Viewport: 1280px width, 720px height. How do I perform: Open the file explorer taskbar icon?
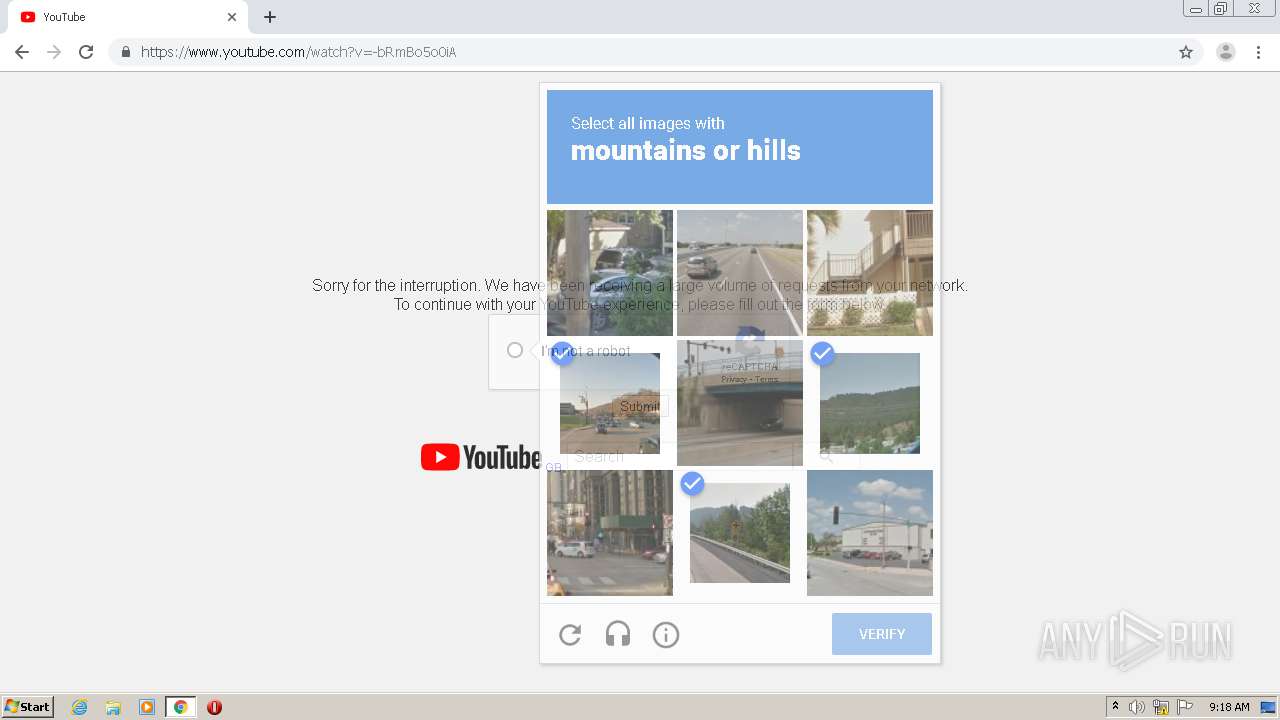(113, 707)
